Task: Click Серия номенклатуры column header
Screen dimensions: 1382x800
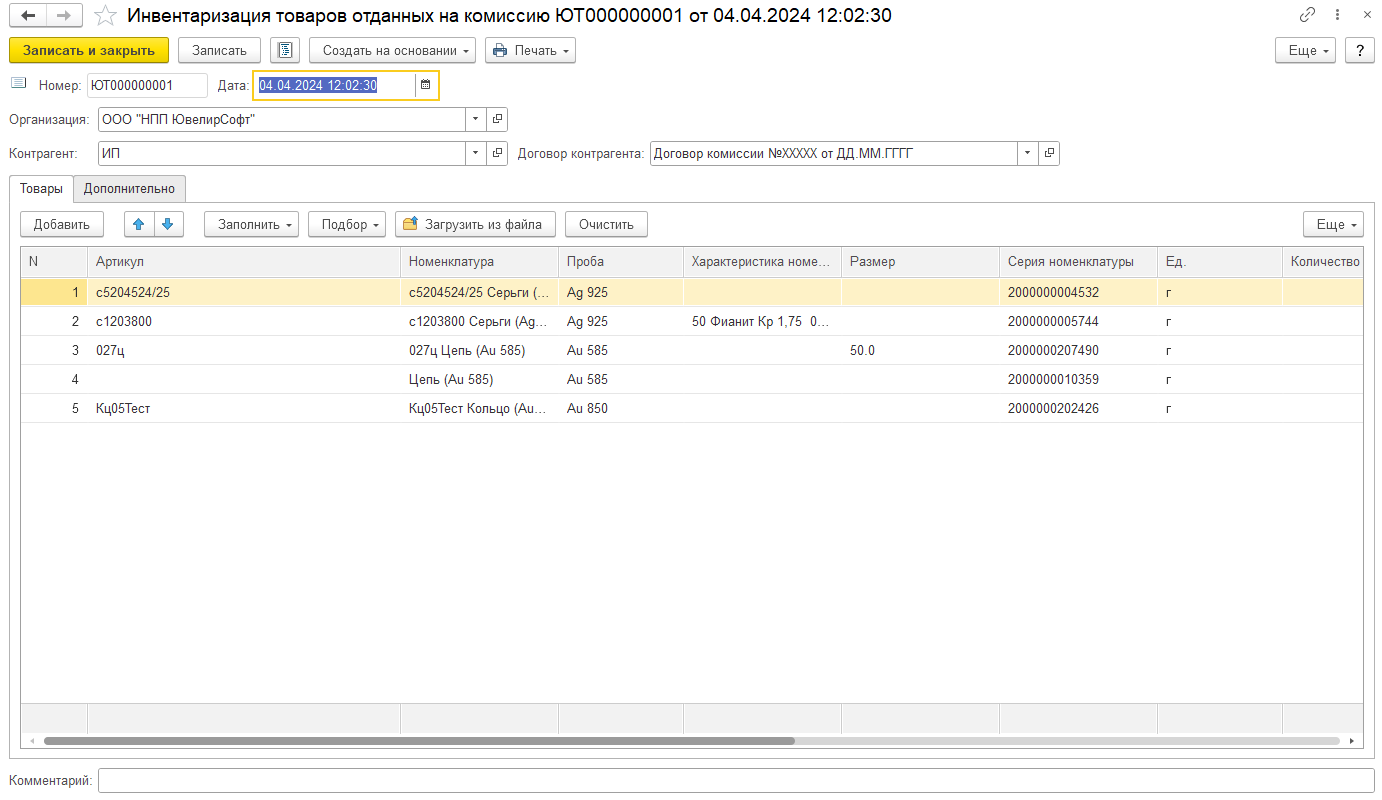Action: pyautogui.click(x=1078, y=262)
